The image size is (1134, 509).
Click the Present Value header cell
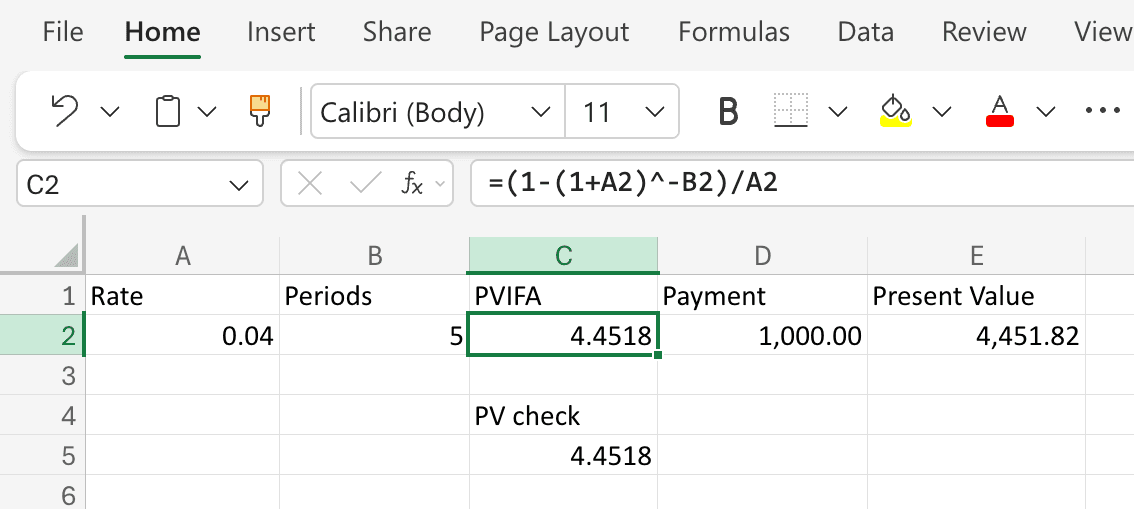click(976, 295)
